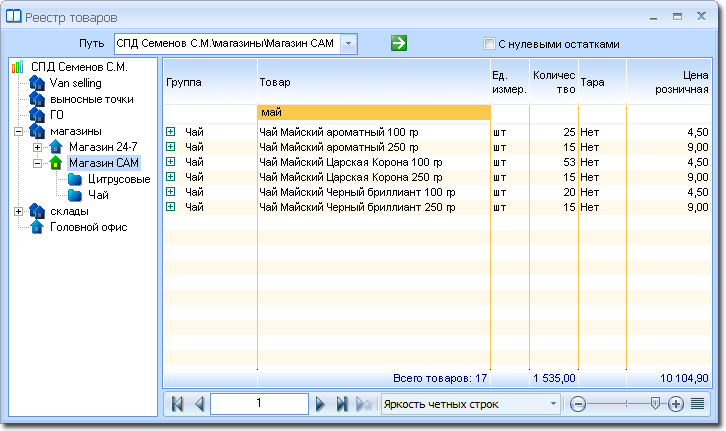The image size is (726, 431).
Task: Click the green arrow go button
Action: pyautogui.click(x=398, y=43)
